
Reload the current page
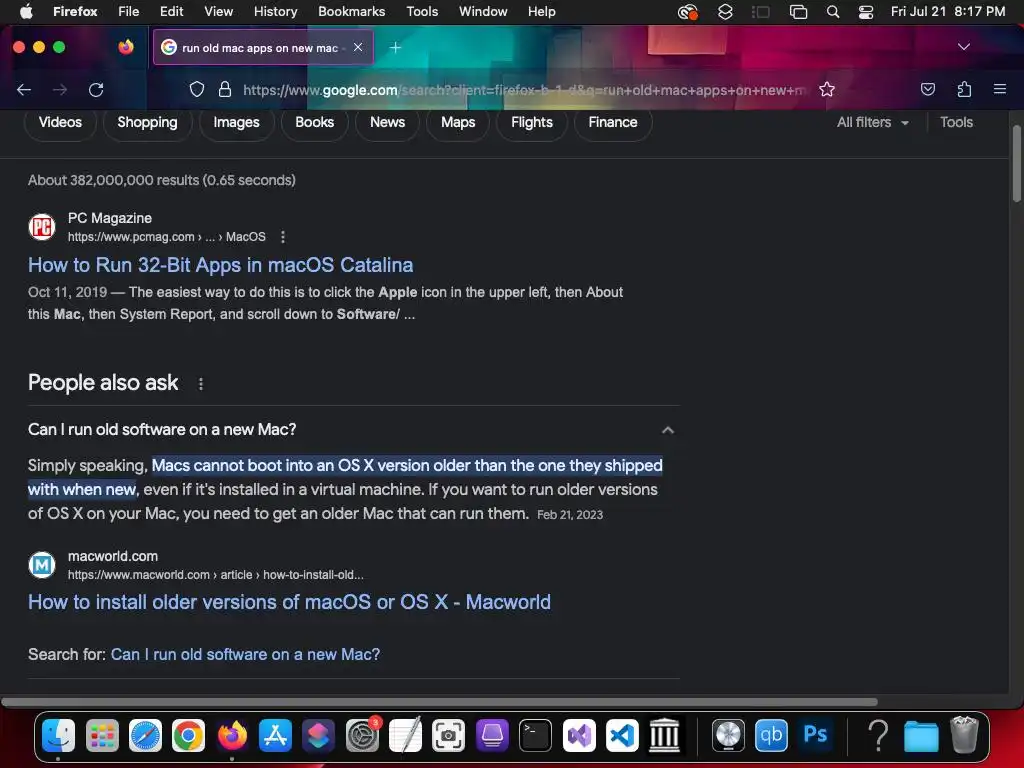coord(96,89)
